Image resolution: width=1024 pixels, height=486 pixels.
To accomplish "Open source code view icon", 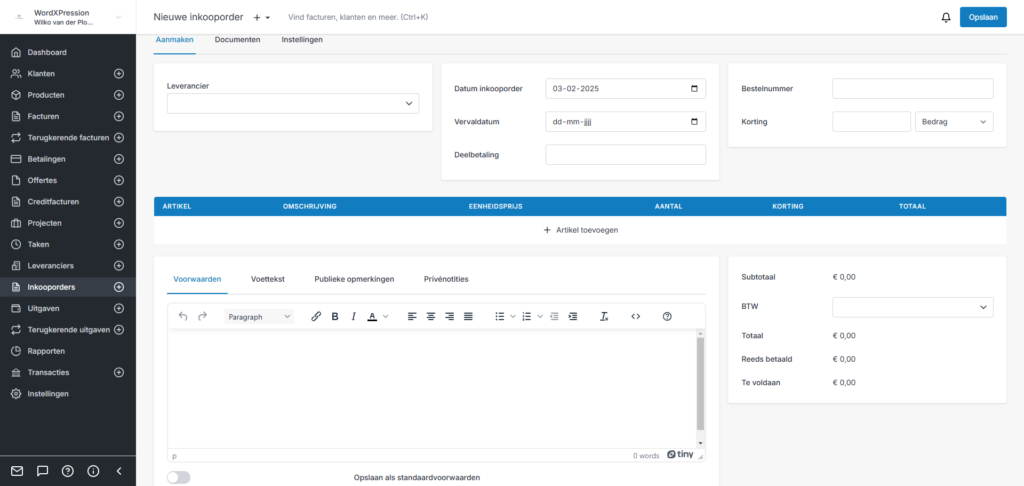I will click(x=635, y=316).
